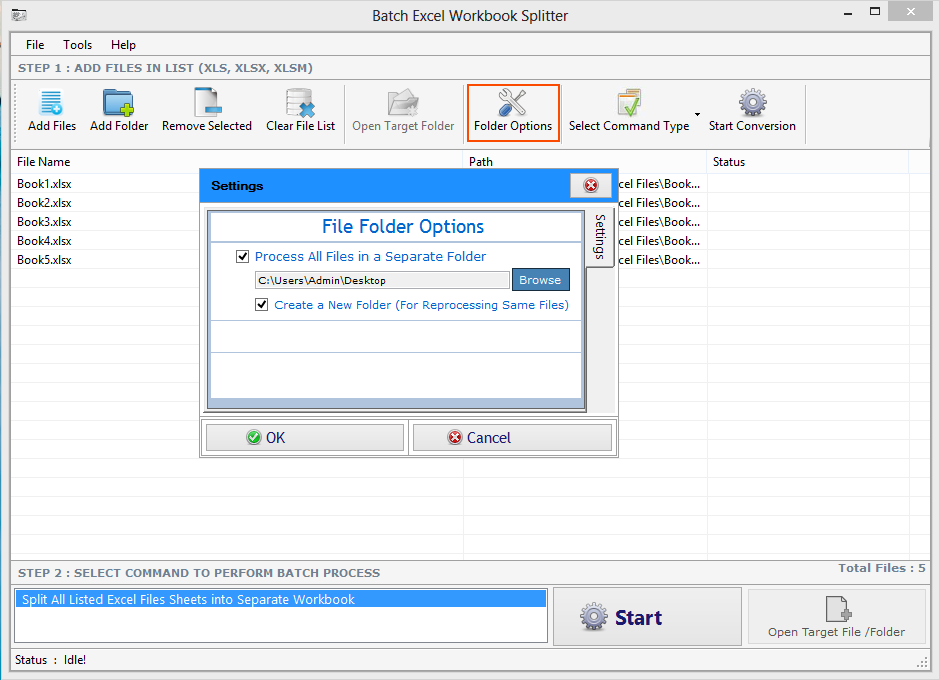This screenshot has height=680, width=940.
Task: Select Book4.xlsx in the file list
Action: coord(44,241)
